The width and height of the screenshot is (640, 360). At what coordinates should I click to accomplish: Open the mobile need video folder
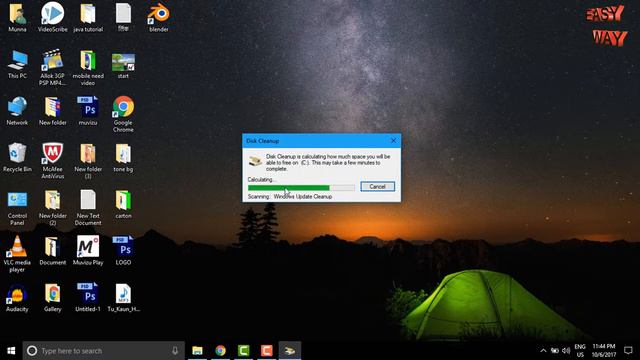88,67
